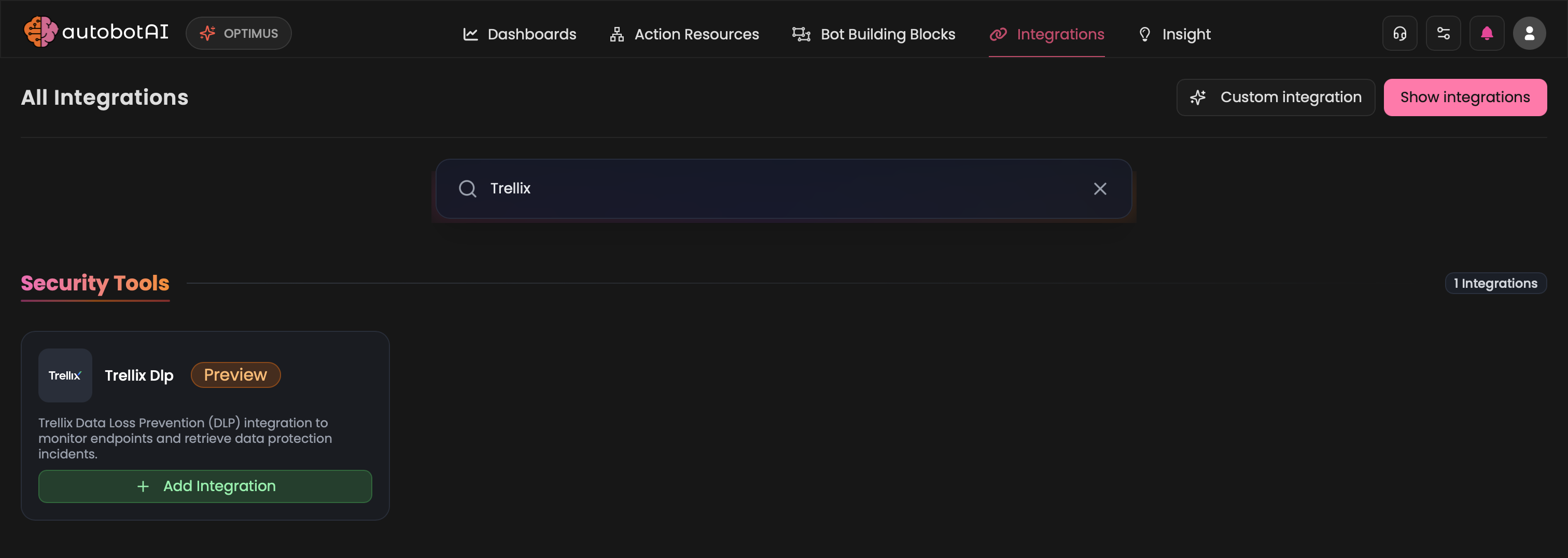
Task: Click the All Integrations page heading
Action: (x=105, y=97)
